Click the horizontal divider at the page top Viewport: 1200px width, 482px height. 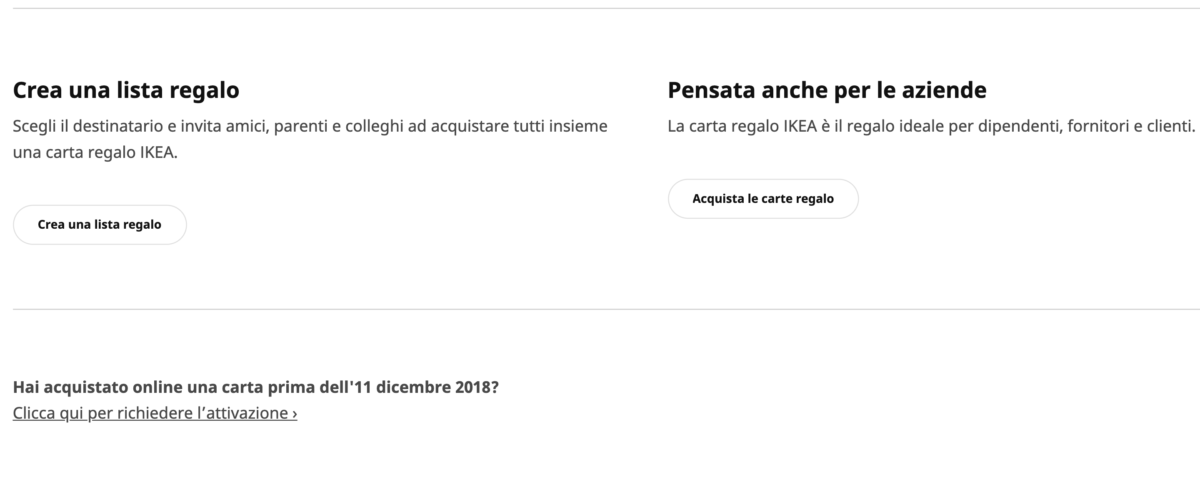600,8
